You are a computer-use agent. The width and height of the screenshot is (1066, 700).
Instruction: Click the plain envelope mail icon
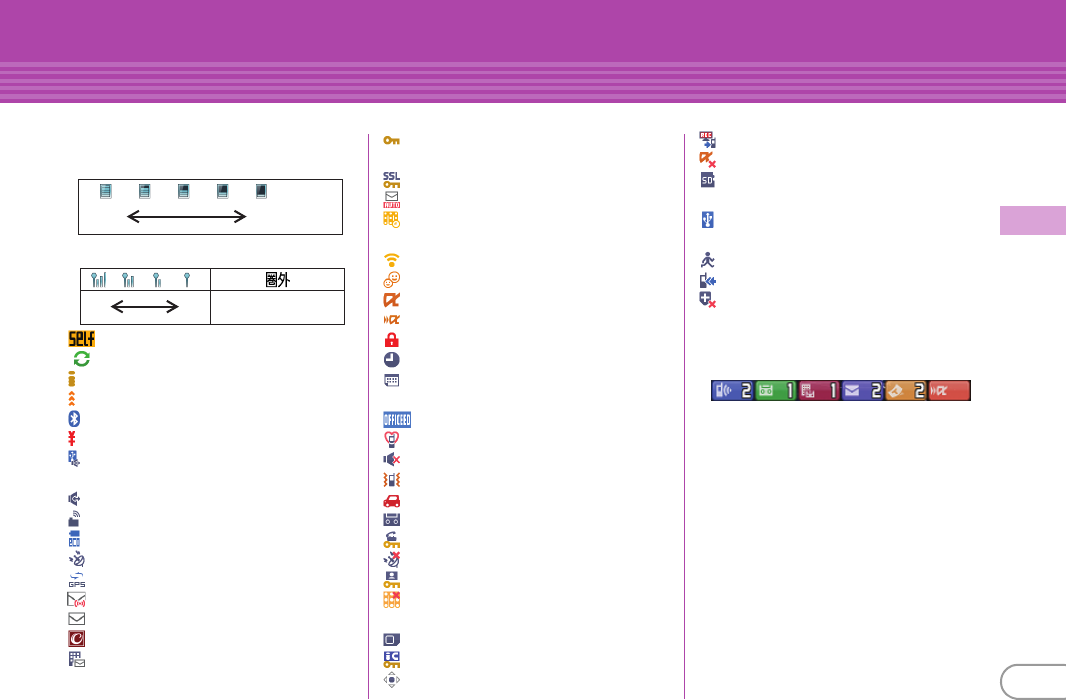click(x=77, y=619)
